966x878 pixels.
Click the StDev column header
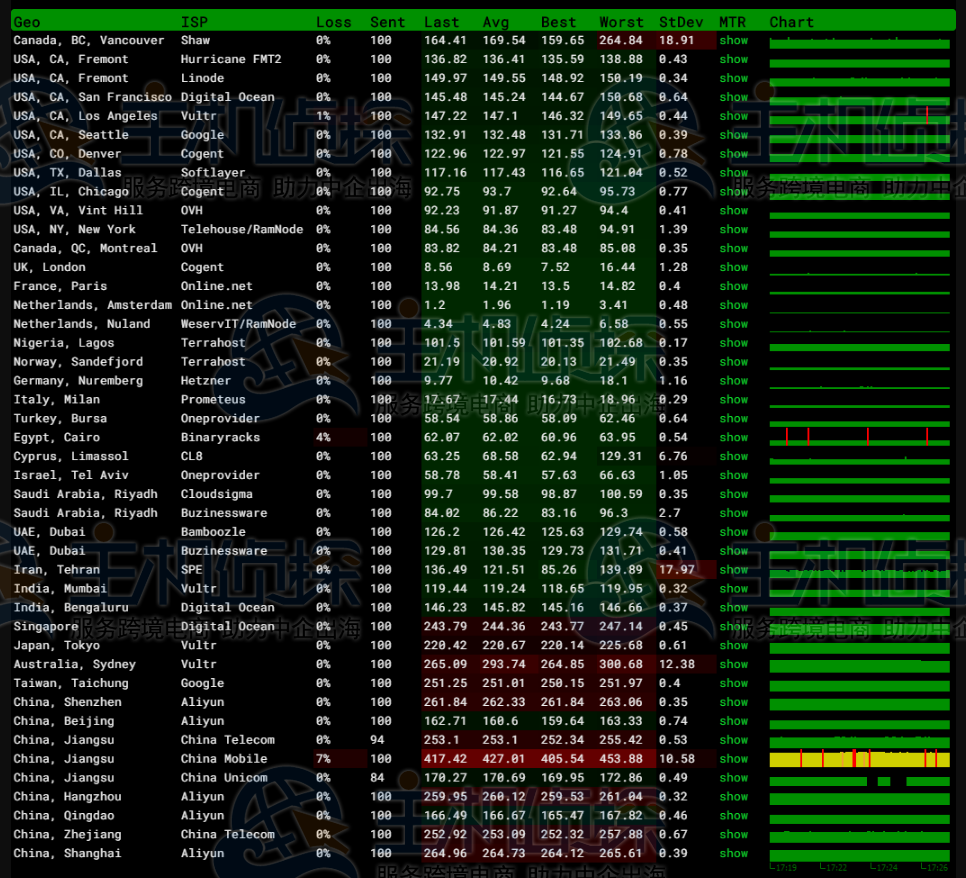[x=680, y=22]
